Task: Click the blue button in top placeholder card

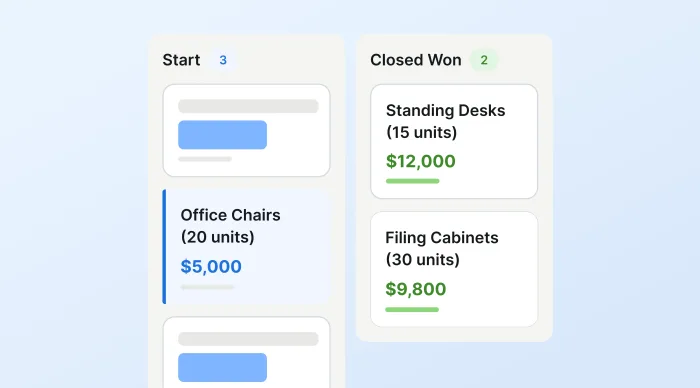Action: (222, 135)
